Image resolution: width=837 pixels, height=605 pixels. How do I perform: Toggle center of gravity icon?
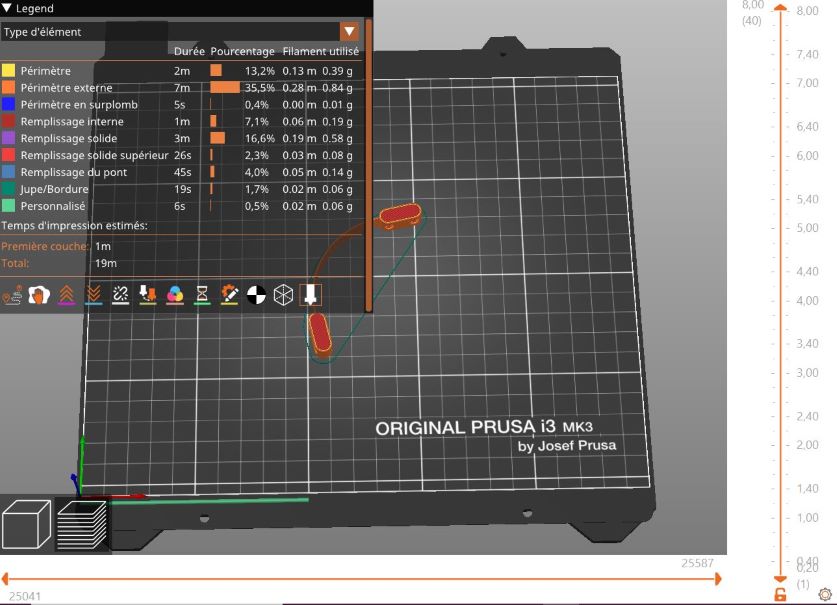256,295
